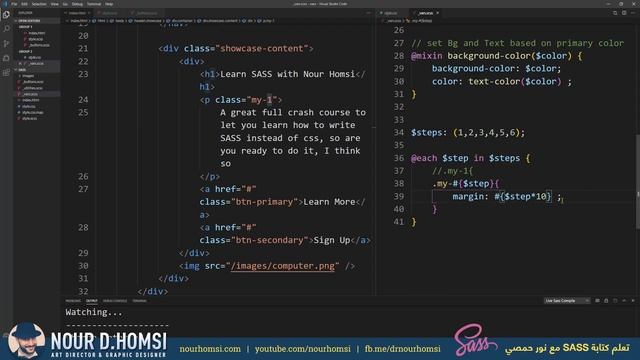Click 'btn-secondary' class value in HTML

pos(270,240)
